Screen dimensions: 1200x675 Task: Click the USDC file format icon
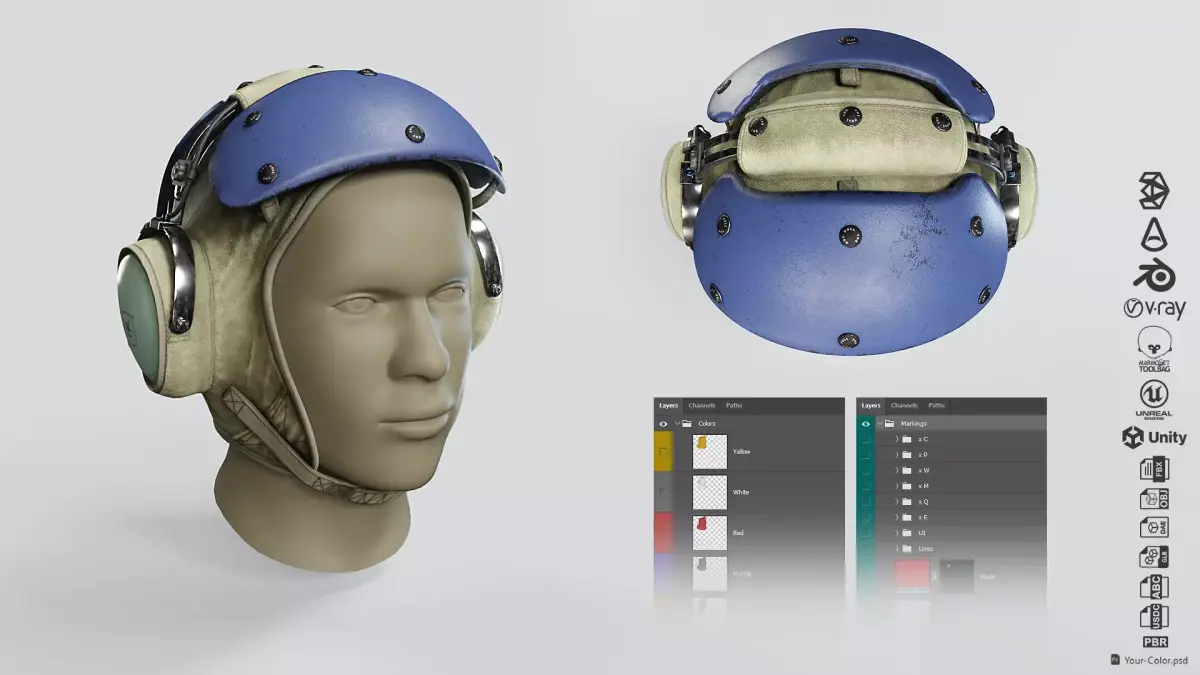pyautogui.click(x=1154, y=617)
